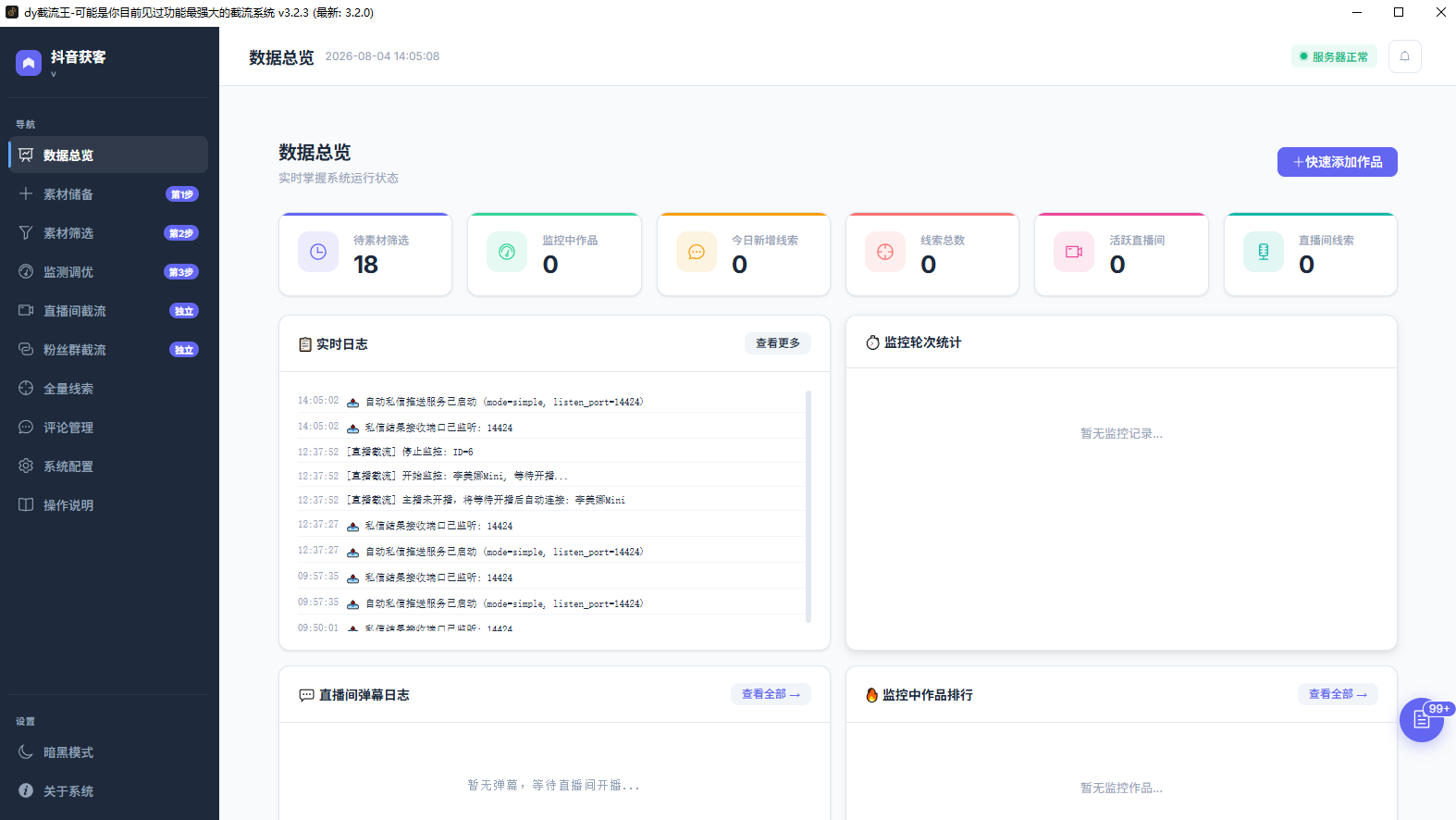Click the chat bubble icon on 今日新增线索 card
The image size is (1456, 820).
click(697, 252)
